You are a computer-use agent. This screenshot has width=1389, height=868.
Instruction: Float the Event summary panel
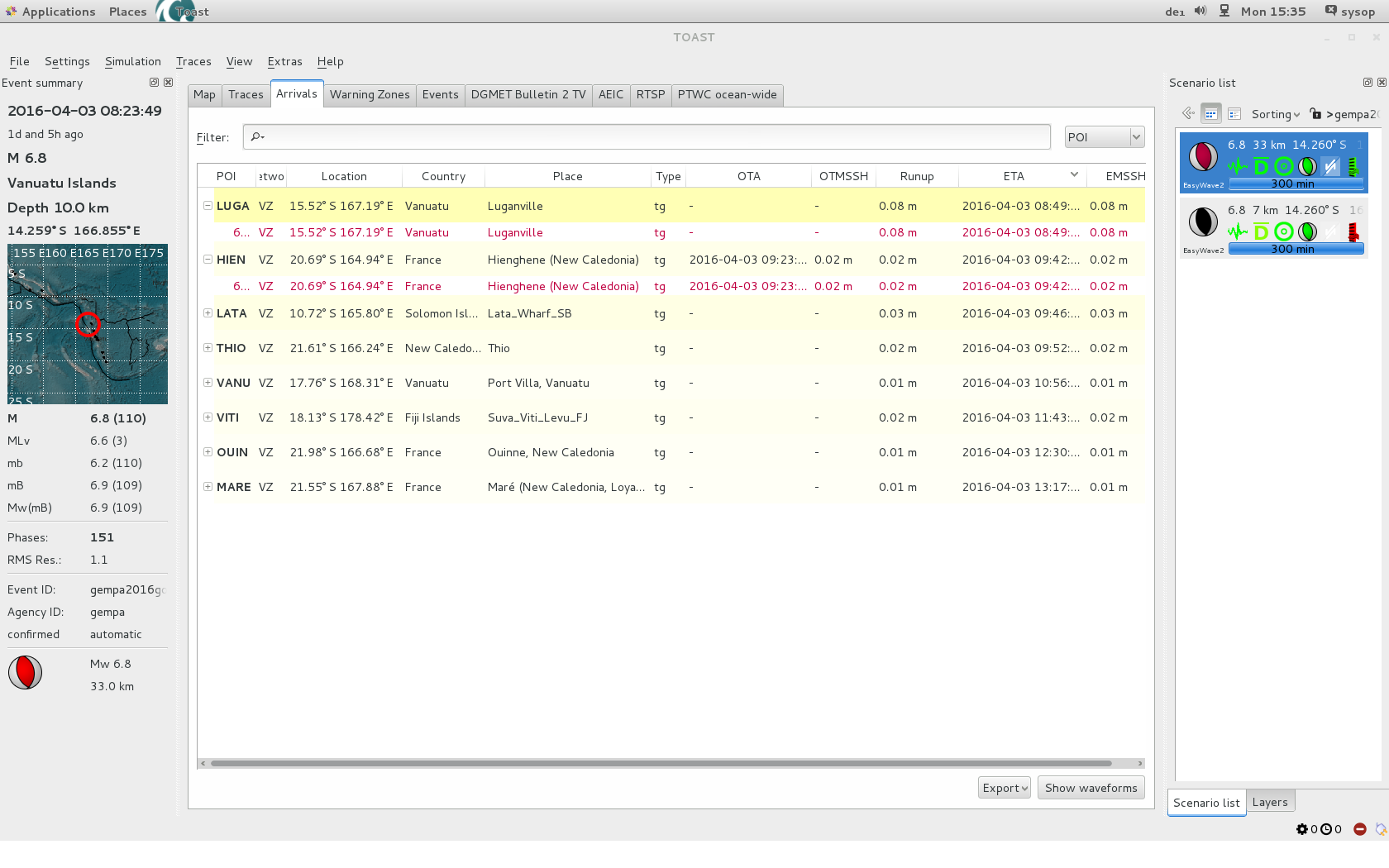[154, 83]
